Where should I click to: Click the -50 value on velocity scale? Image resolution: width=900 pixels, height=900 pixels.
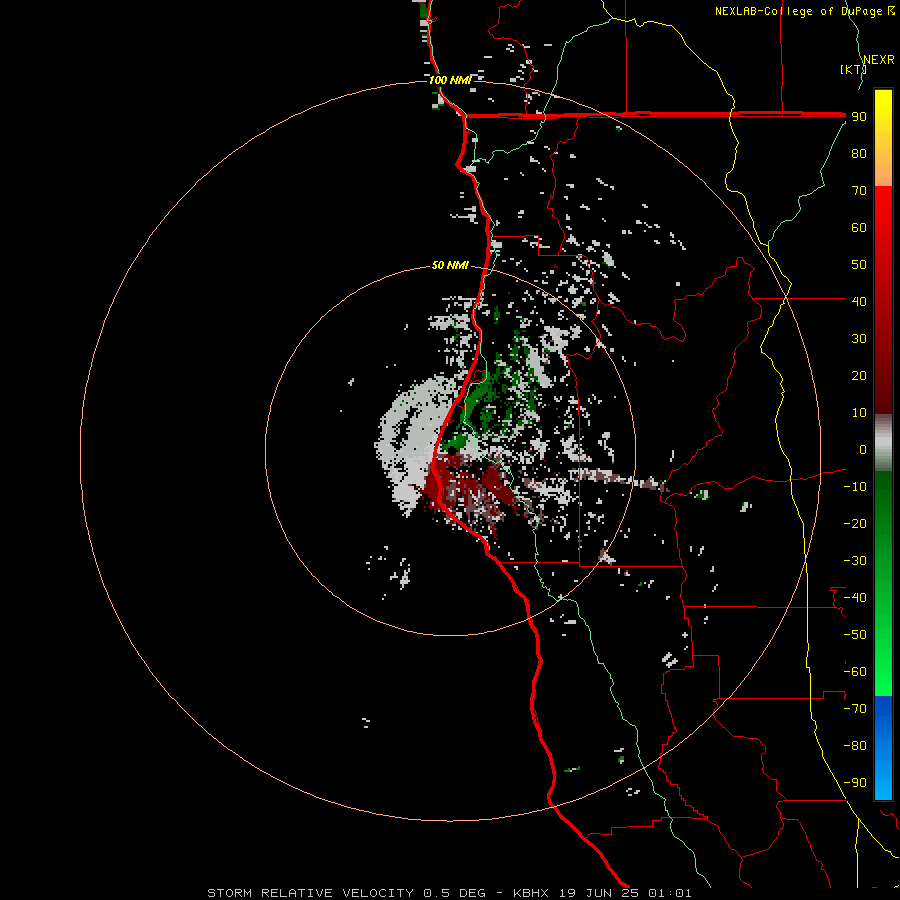855,635
